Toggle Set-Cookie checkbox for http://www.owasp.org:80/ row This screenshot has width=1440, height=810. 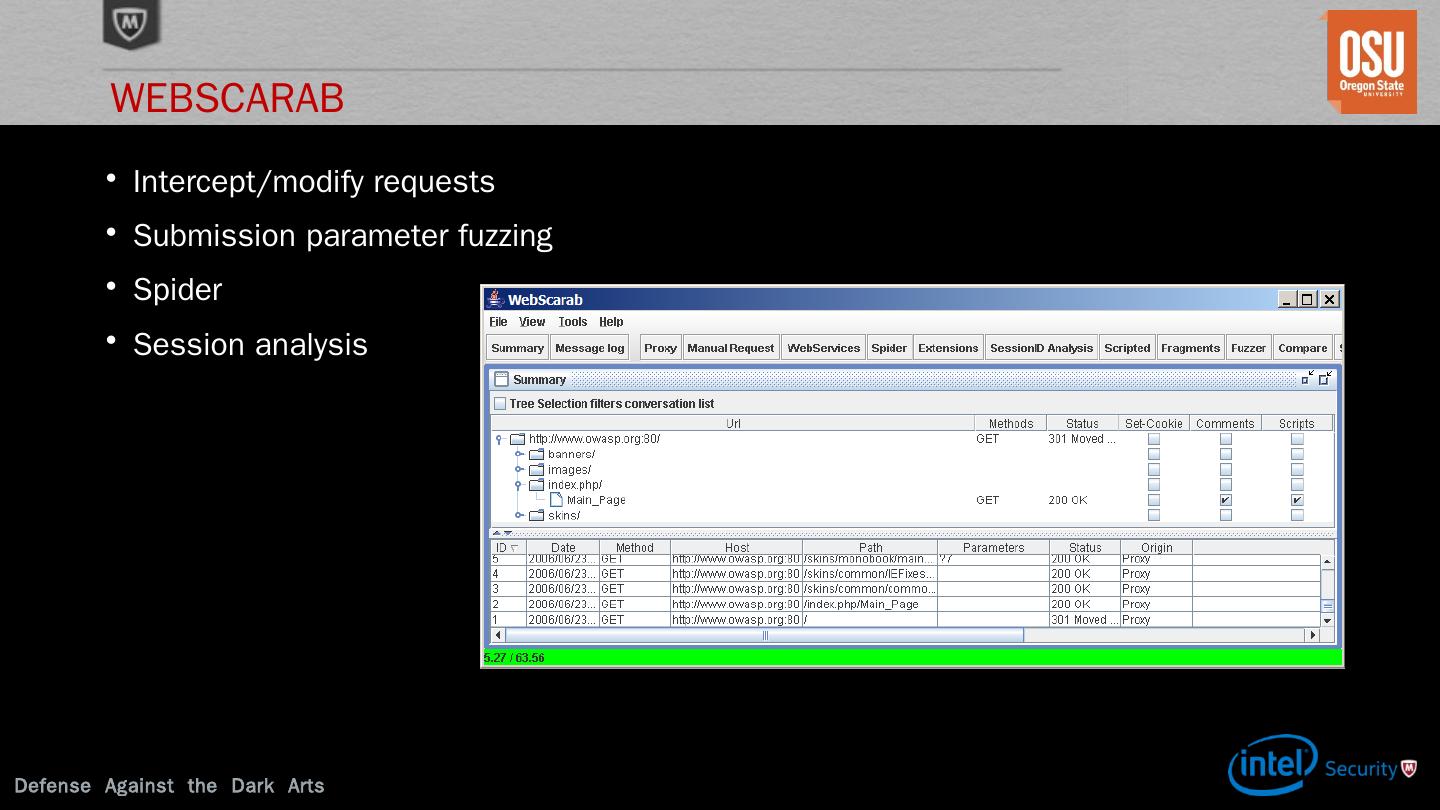(x=1154, y=439)
